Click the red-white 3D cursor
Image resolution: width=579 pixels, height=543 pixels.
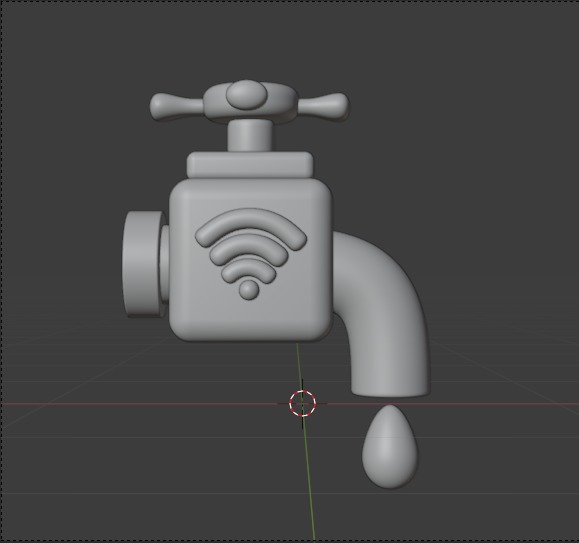[x=302, y=403]
